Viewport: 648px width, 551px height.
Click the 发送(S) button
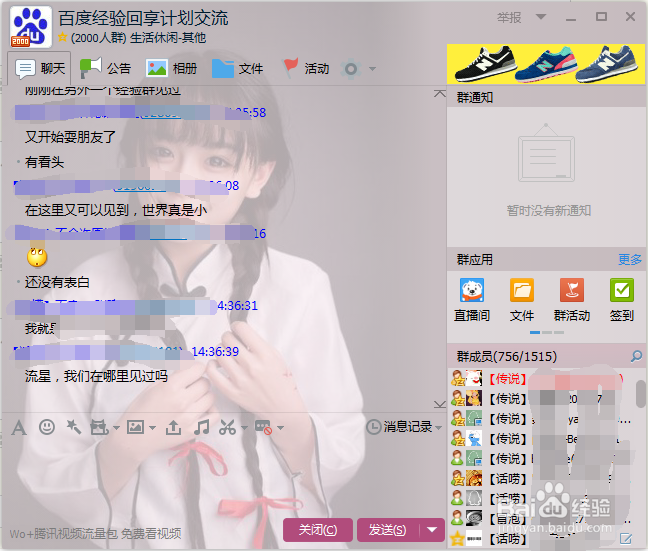click(x=388, y=530)
